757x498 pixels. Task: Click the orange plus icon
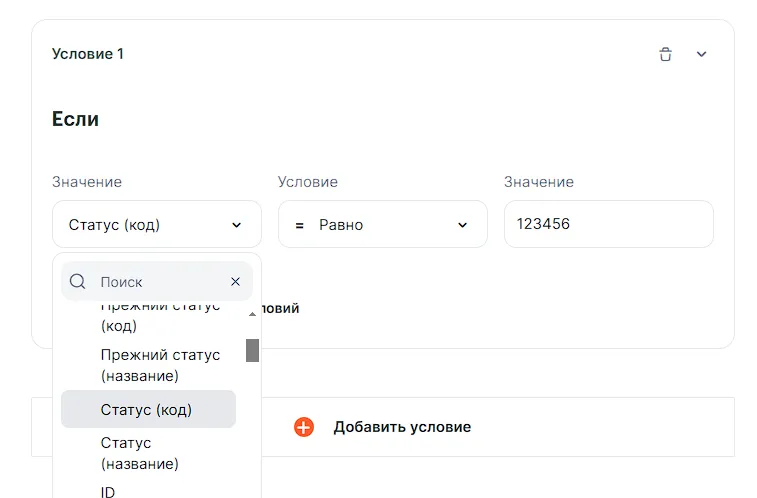pyautogui.click(x=304, y=427)
